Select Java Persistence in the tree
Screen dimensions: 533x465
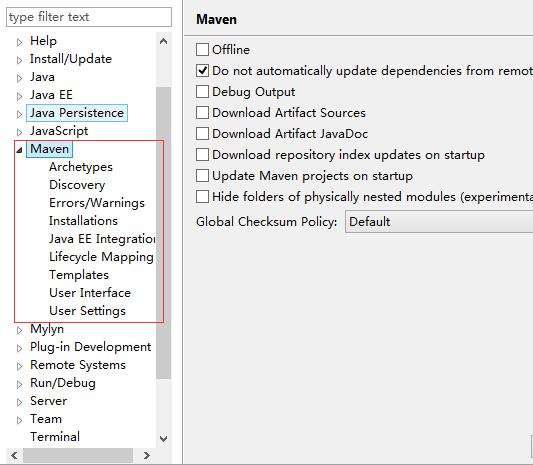pyautogui.click(x=77, y=113)
